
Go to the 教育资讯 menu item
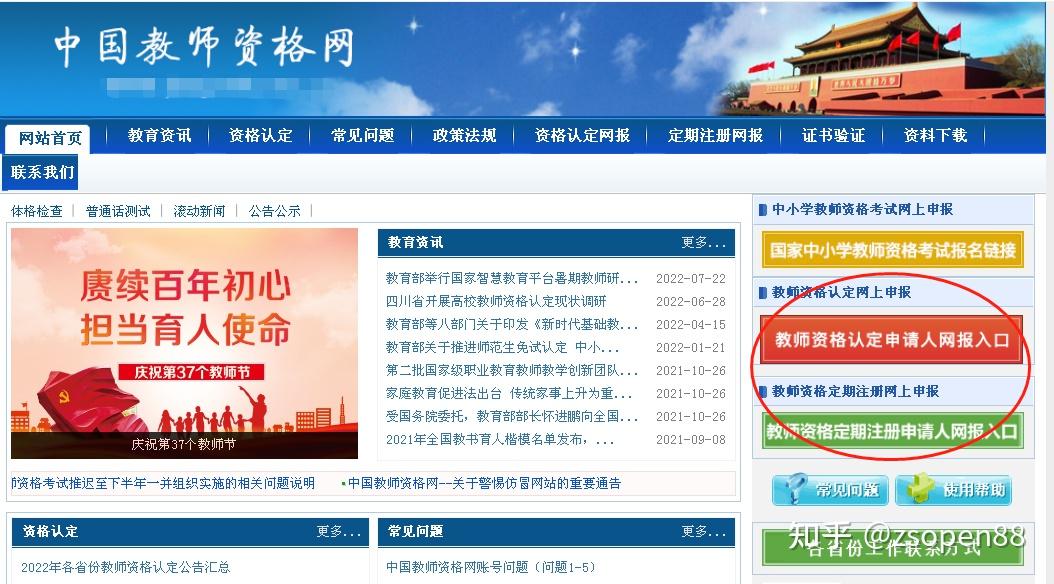click(x=159, y=136)
